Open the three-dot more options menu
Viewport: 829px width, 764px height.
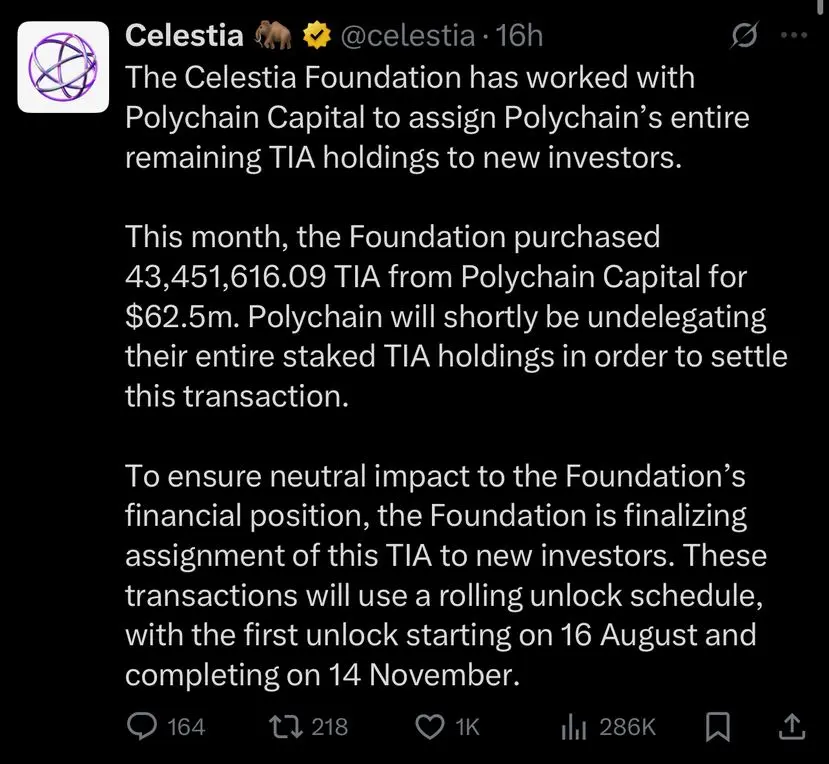794,35
